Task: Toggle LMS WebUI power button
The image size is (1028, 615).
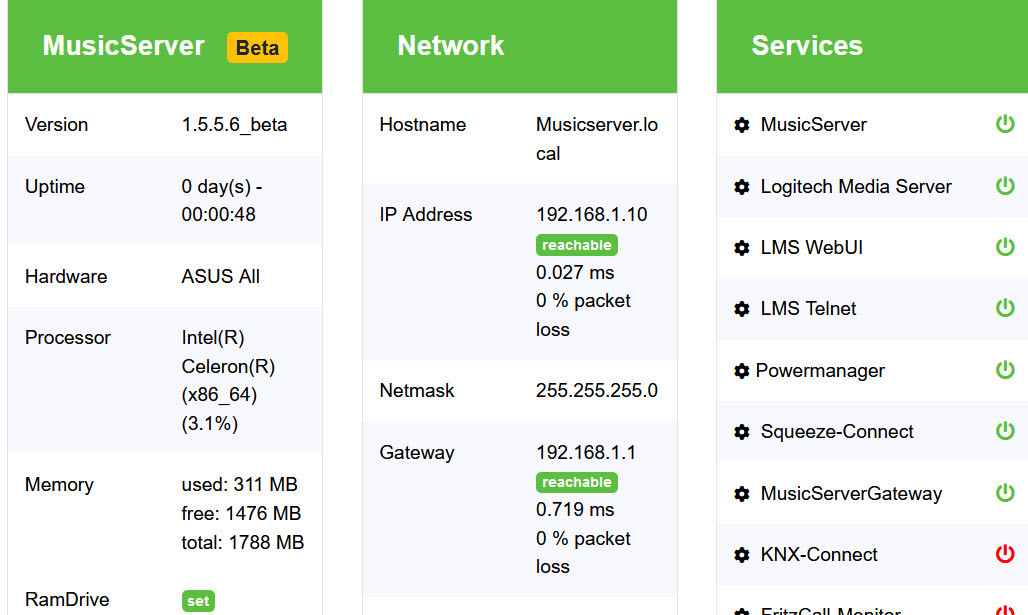Action: tap(1005, 247)
